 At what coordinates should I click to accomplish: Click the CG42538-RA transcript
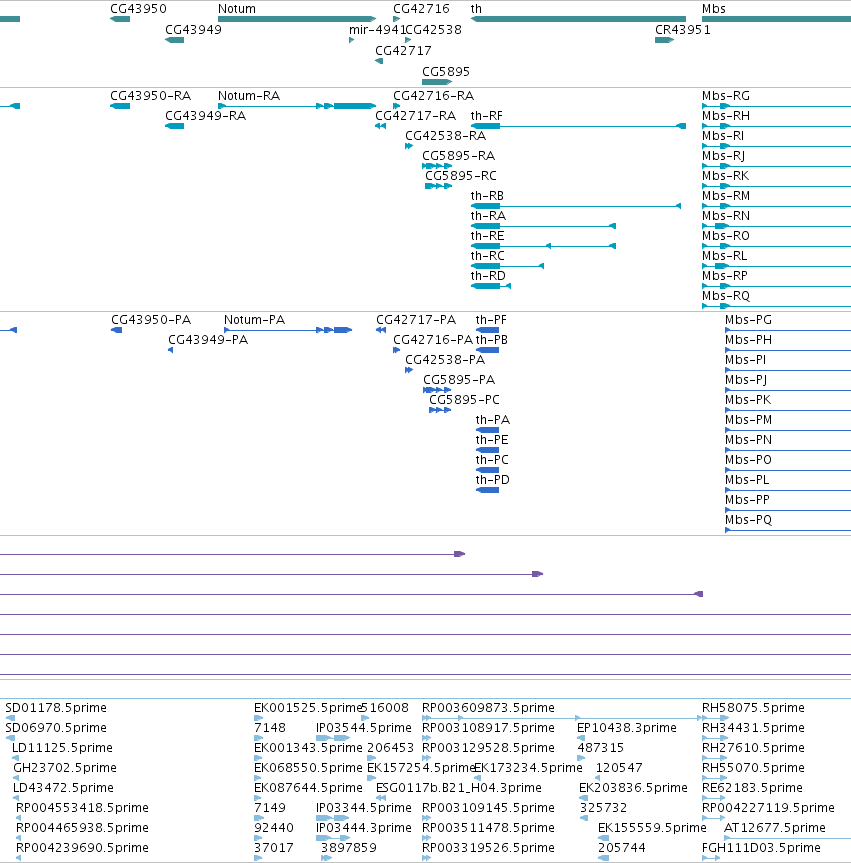coord(409,146)
